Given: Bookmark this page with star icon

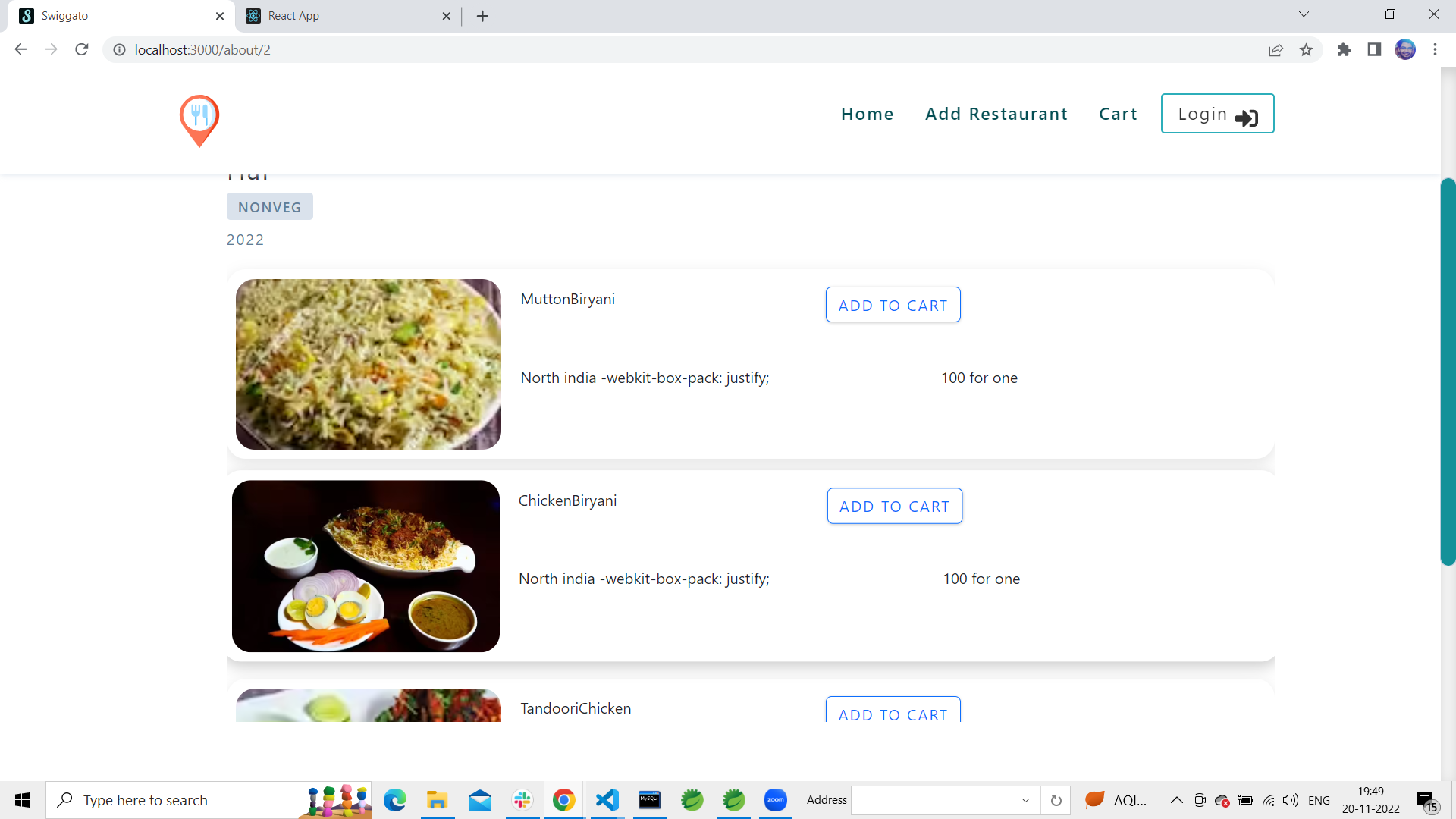Looking at the screenshot, I should click(1306, 50).
